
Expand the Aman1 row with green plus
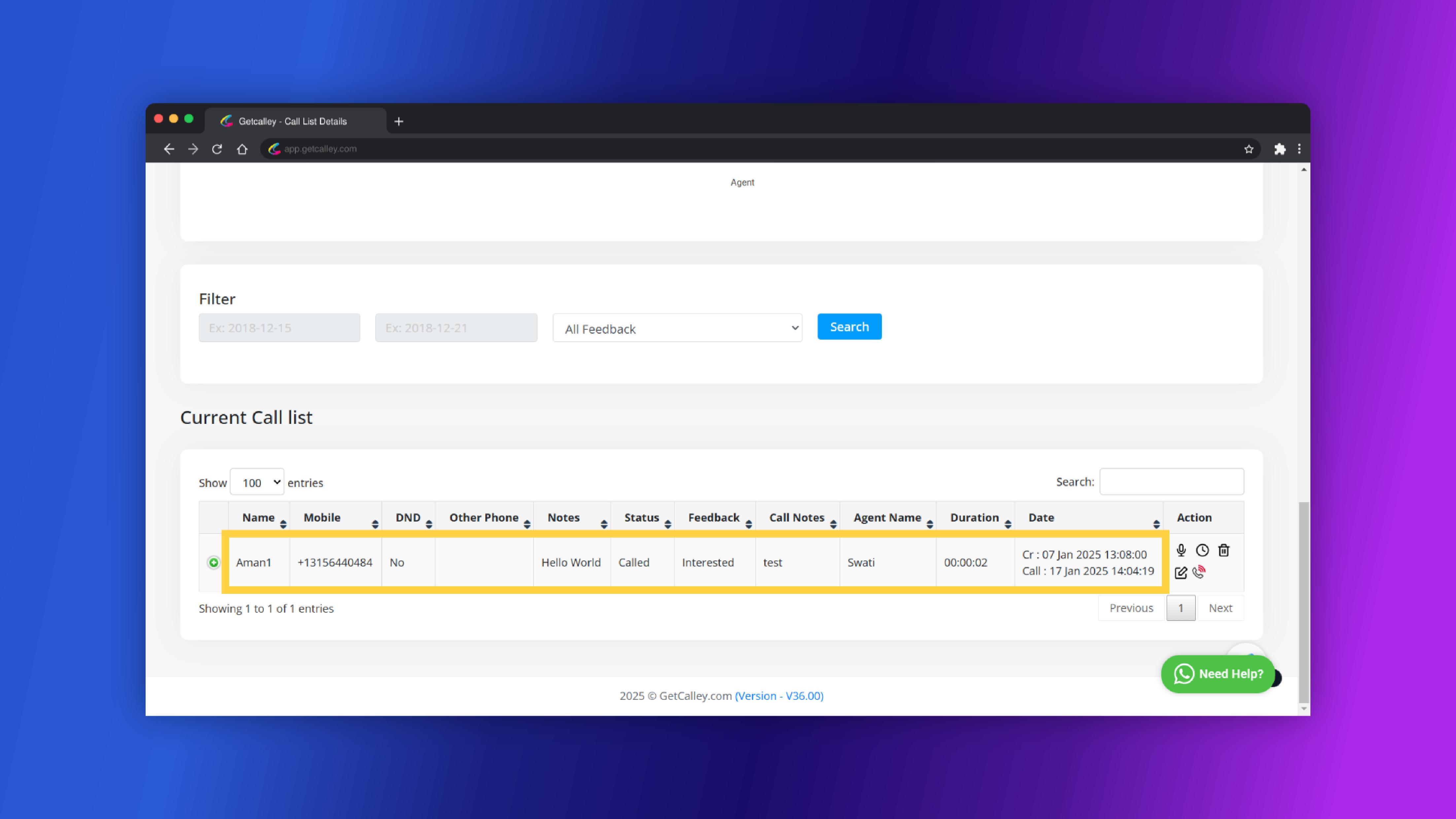click(214, 563)
